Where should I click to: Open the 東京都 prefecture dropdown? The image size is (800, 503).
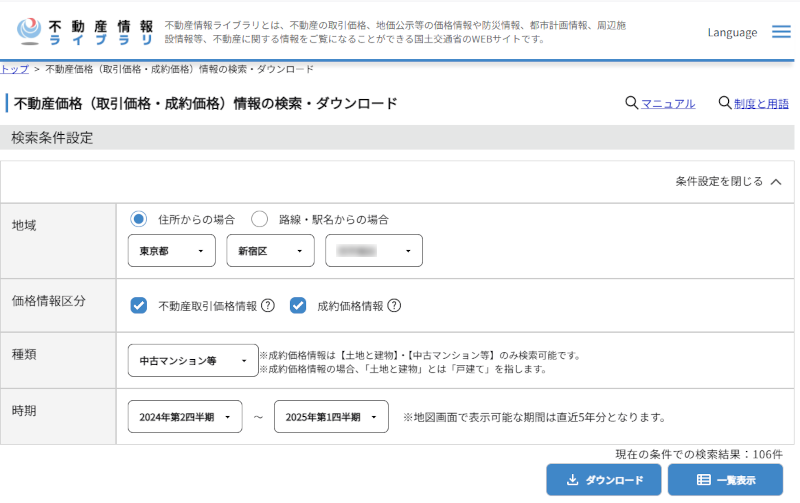click(172, 251)
